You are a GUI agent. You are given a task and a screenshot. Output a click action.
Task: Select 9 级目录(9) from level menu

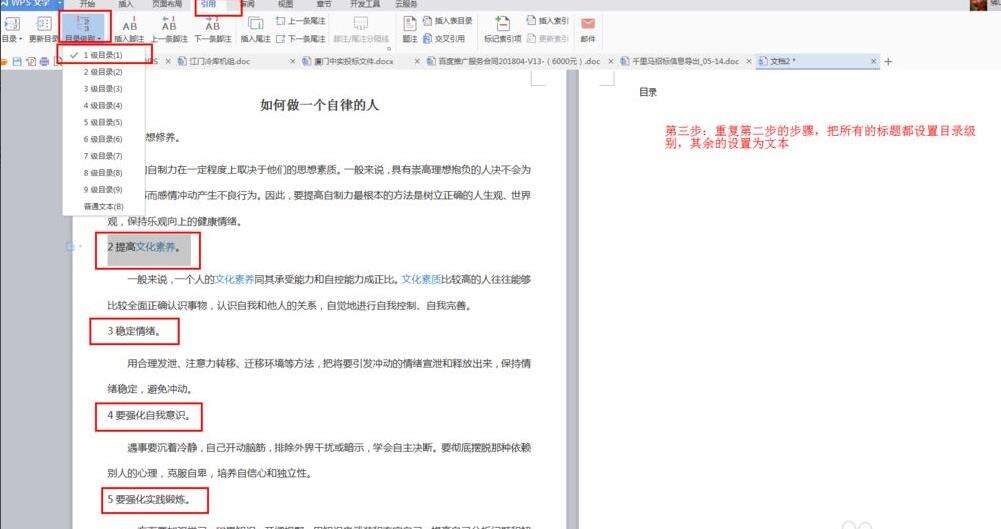(x=104, y=190)
